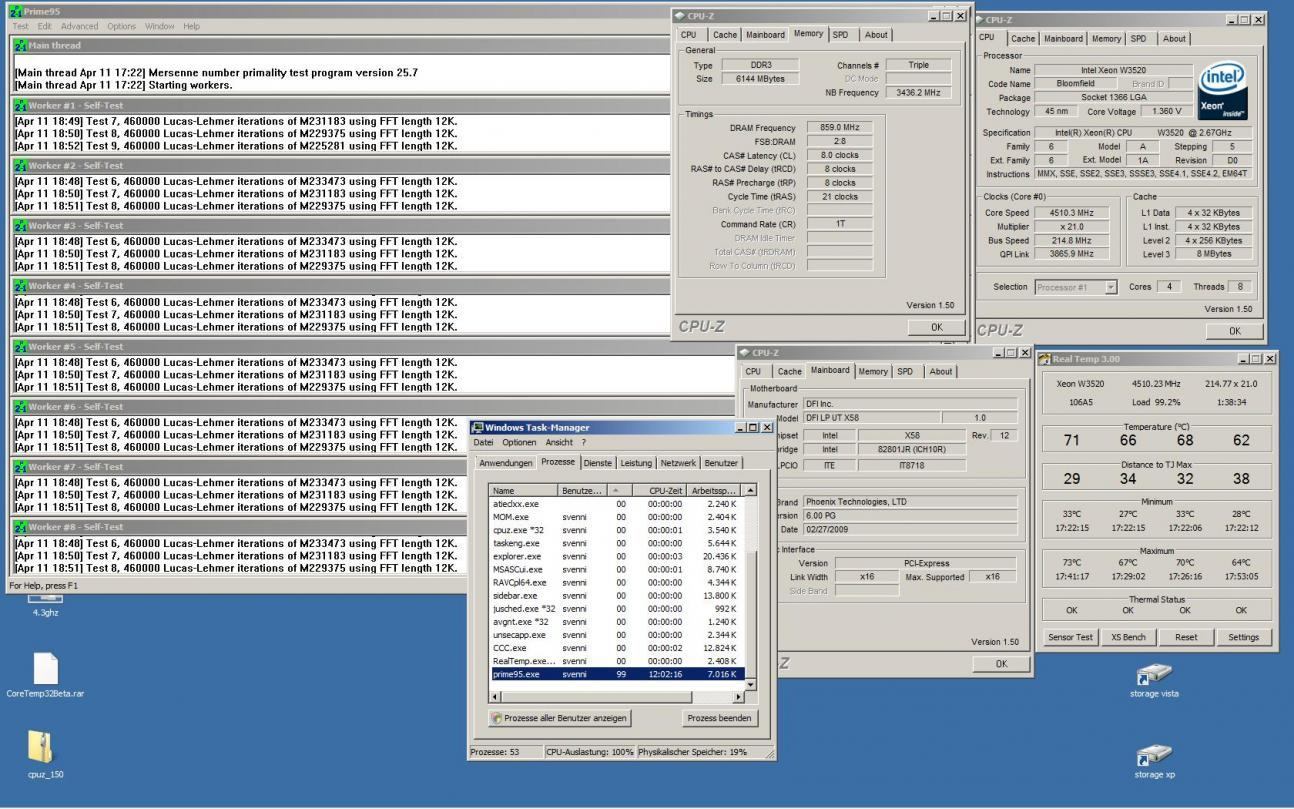This screenshot has width=1294, height=809.
Task: Click the Worker #3 Self-Test window icon
Action: 21,226
